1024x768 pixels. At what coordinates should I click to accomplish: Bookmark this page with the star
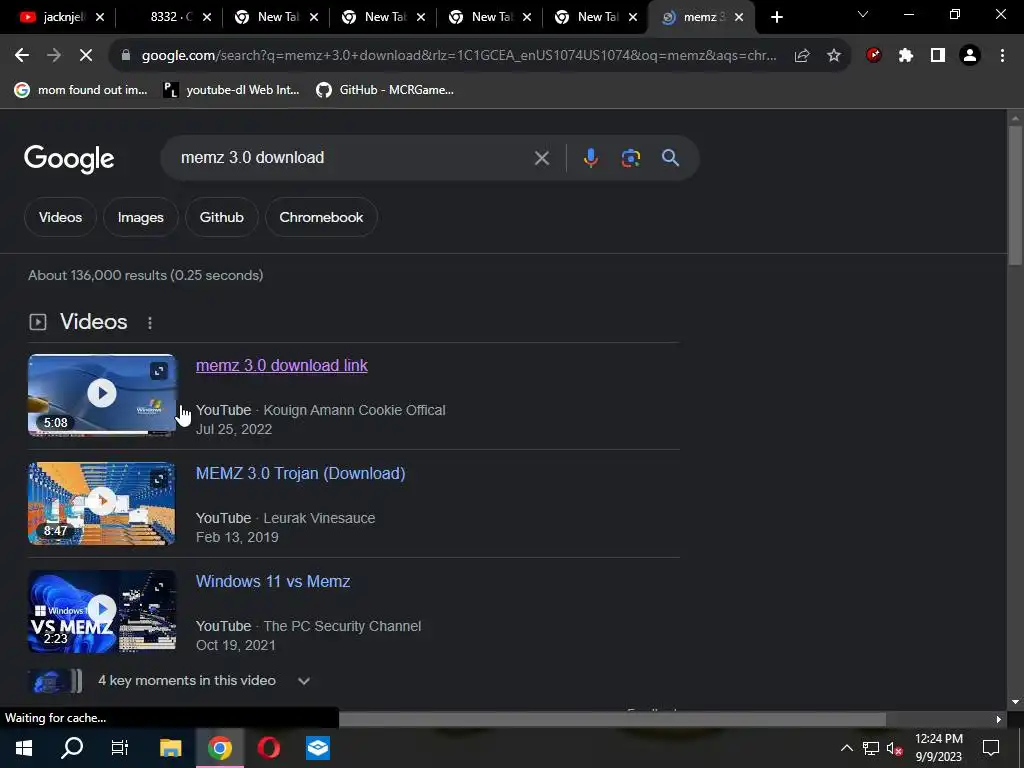[834, 56]
